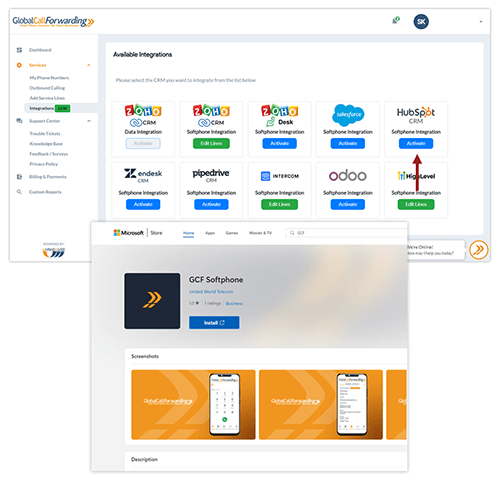The image size is (500, 487).
Task: Open Outbound Calling
Action: coord(47,88)
